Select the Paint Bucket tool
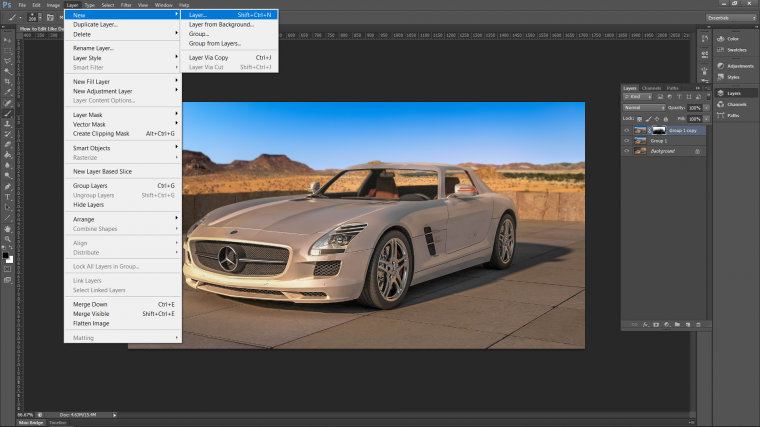 pos(7,155)
